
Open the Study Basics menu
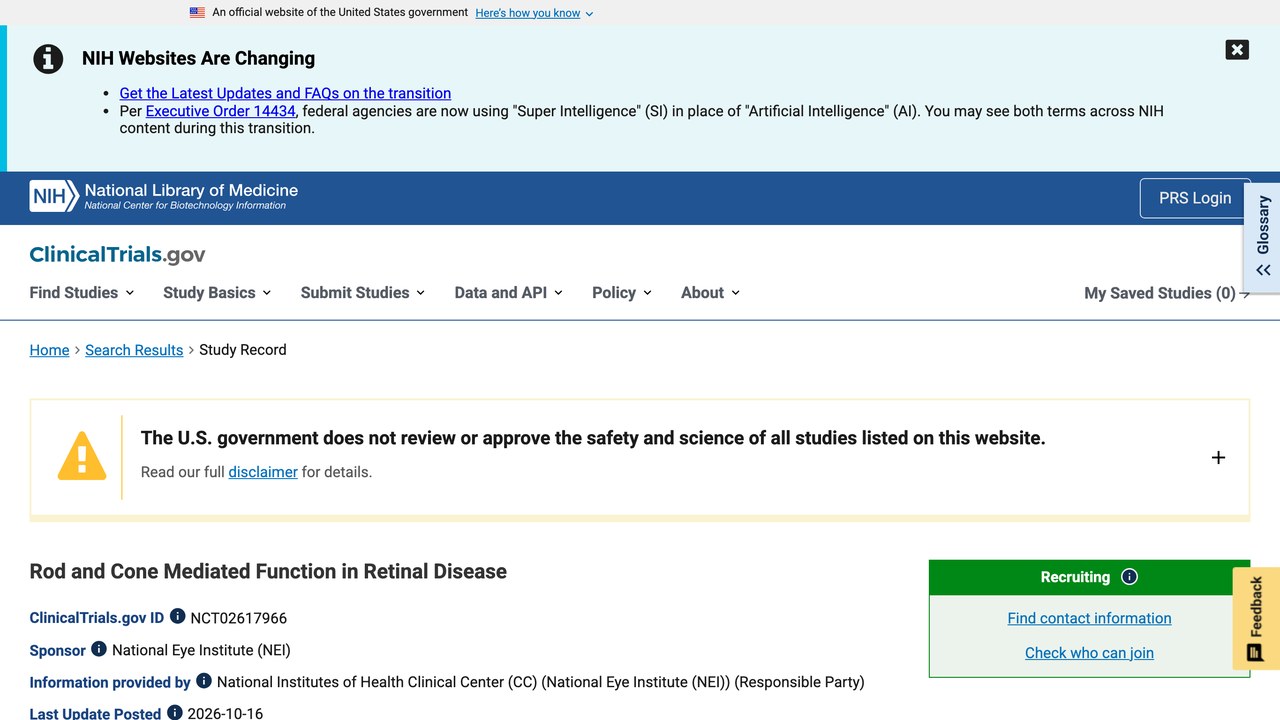(217, 293)
